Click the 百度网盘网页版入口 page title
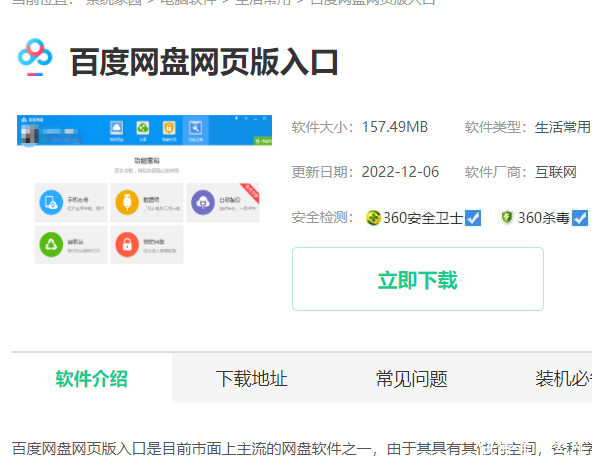592x461 pixels. click(x=204, y=62)
